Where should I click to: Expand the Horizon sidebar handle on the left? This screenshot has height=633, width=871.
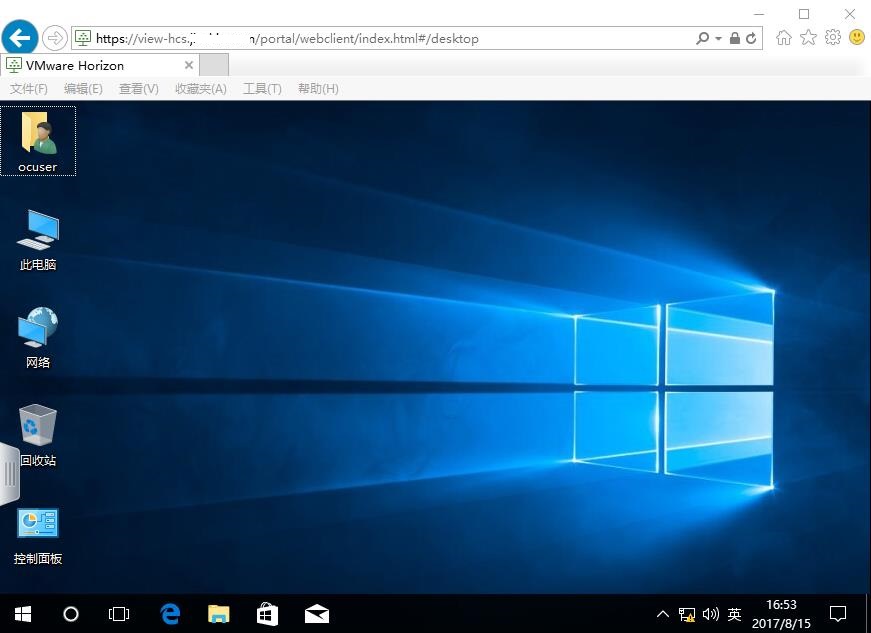click(x=10, y=475)
